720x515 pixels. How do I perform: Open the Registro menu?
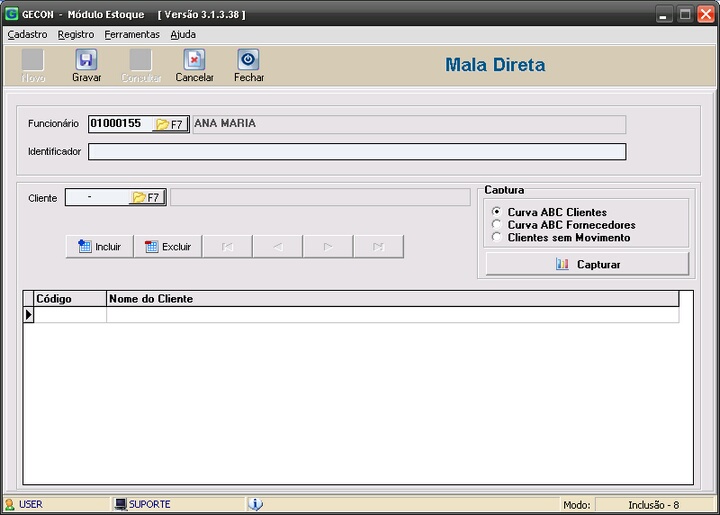pos(76,34)
